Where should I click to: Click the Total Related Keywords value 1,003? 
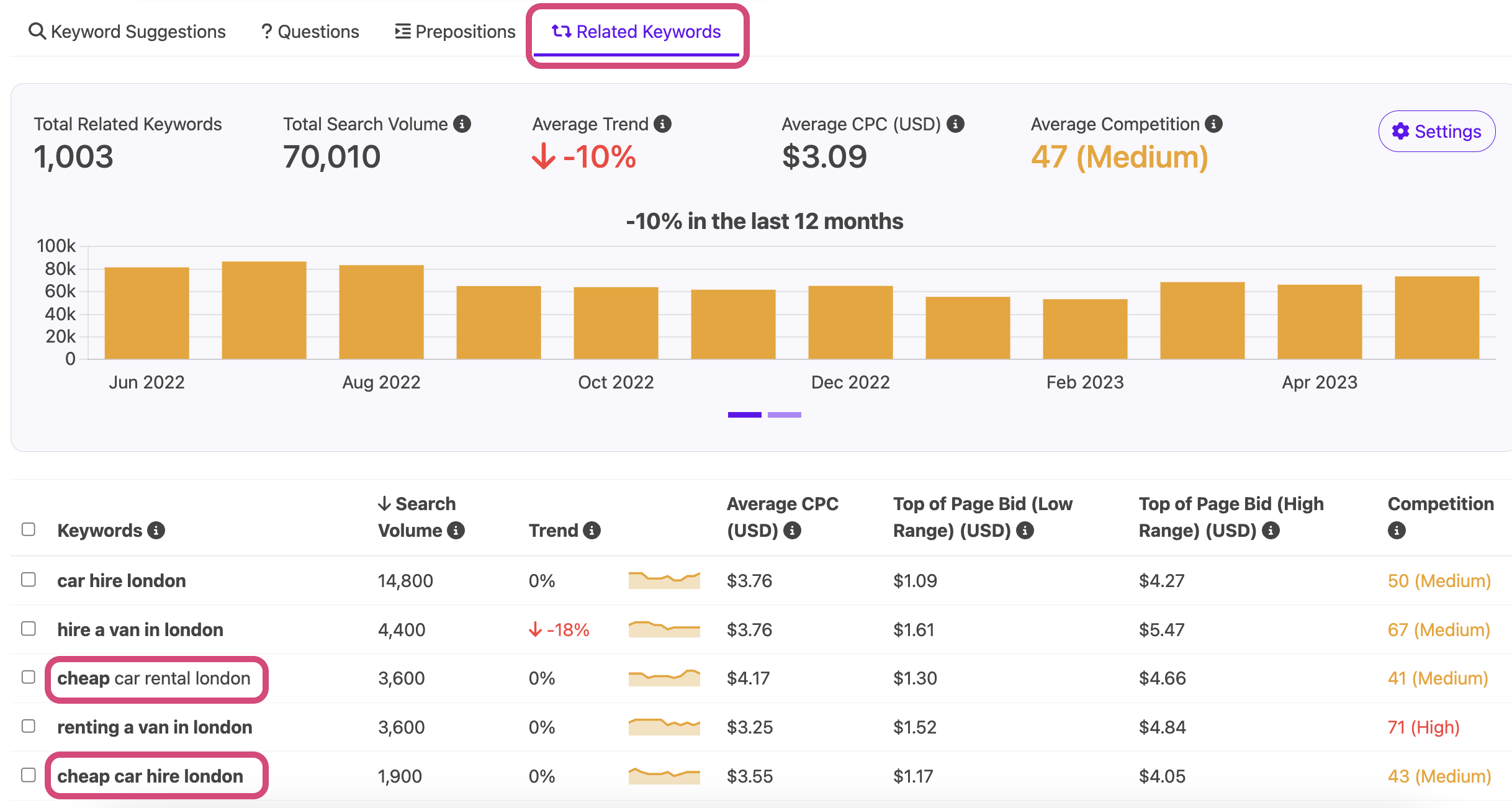click(73, 156)
